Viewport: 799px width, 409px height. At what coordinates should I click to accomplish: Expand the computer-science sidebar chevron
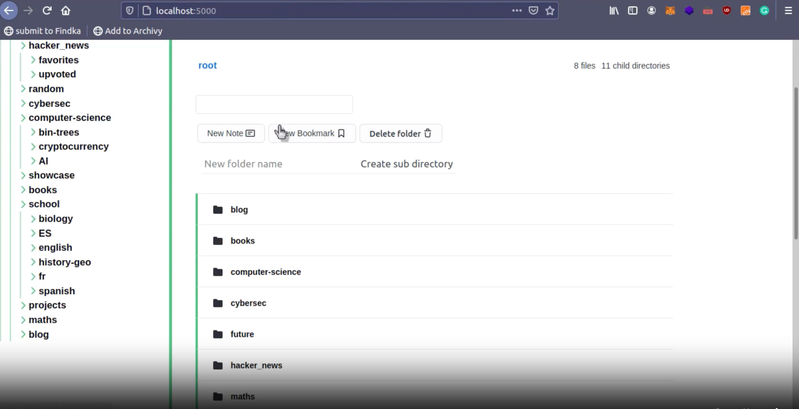tap(23, 118)
